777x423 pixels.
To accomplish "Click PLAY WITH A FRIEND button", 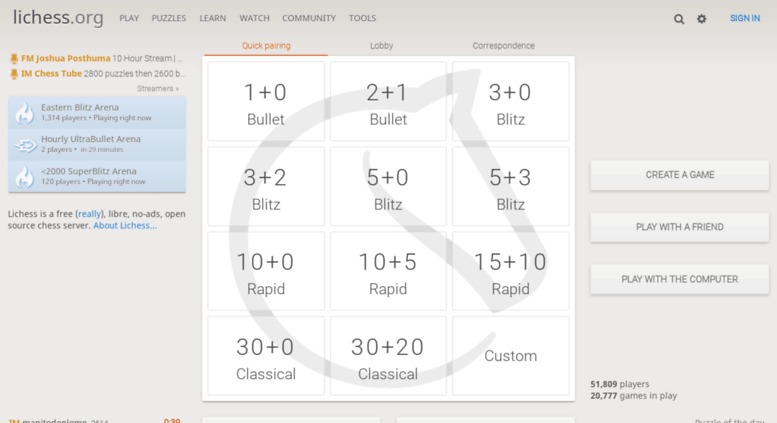I will click(680, 227).
